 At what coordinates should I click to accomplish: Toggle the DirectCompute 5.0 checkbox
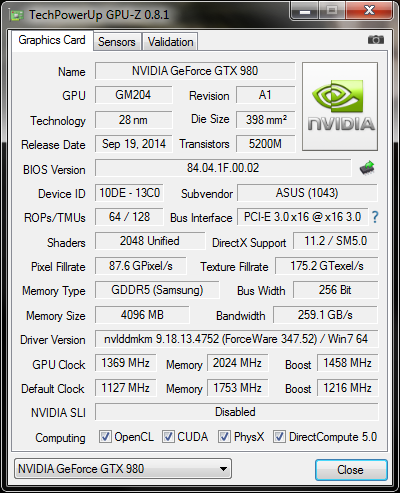click(x=279, y=437)
